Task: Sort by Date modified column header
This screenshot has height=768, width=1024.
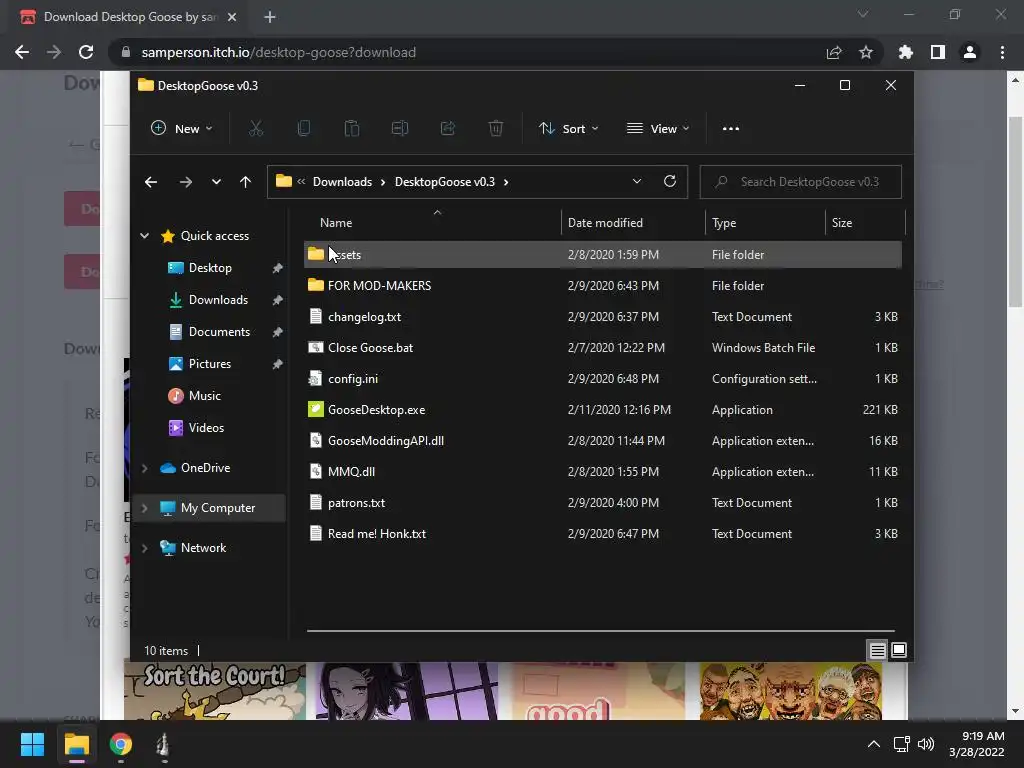Action: pyautogui.click(x=633, y=223)
